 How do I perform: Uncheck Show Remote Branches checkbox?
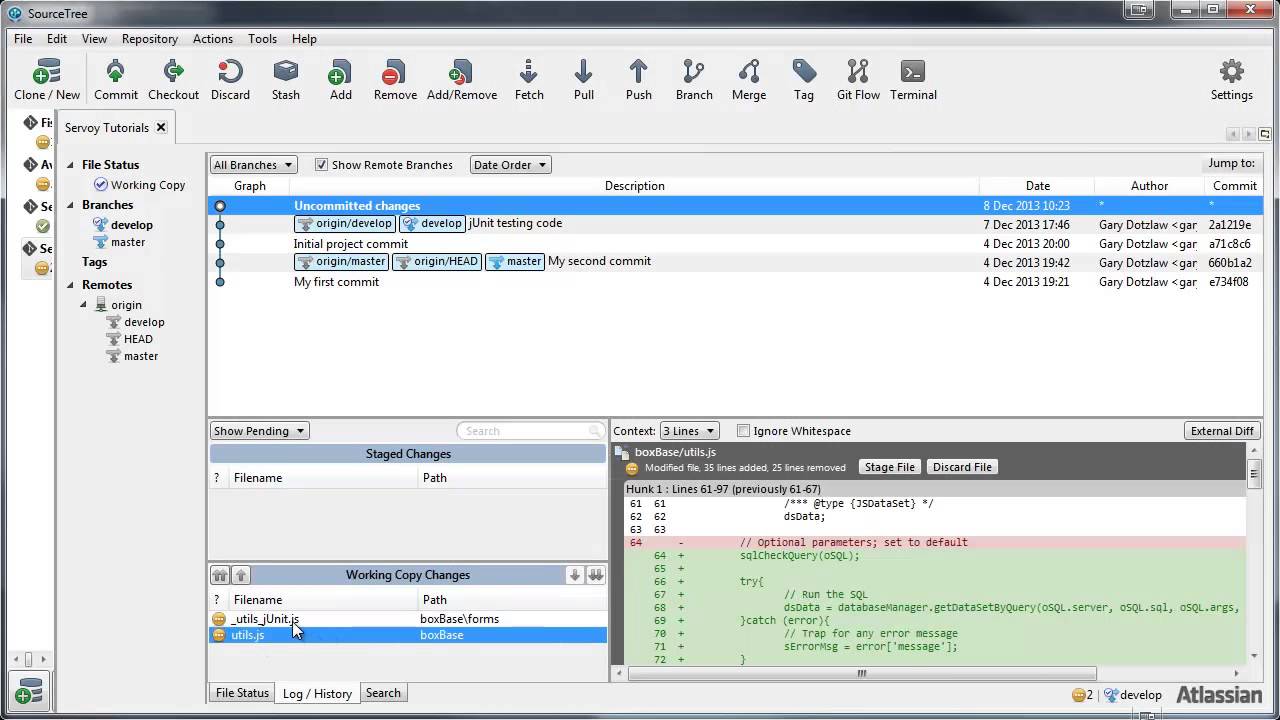coord(322,165)
